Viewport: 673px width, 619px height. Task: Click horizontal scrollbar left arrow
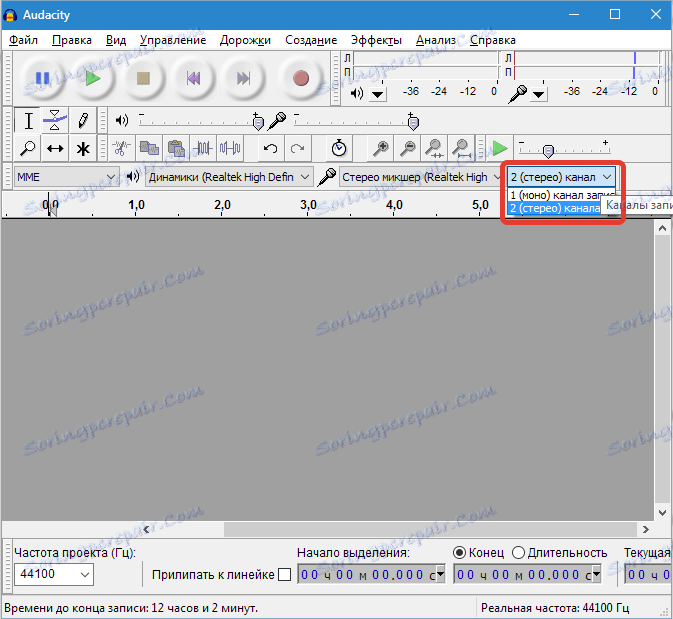tap(146, 529)
